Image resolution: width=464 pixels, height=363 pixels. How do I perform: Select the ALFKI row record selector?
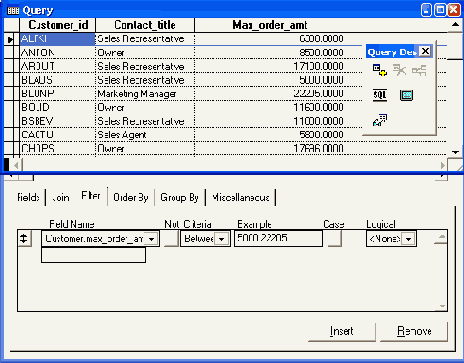tap(11, 39)
